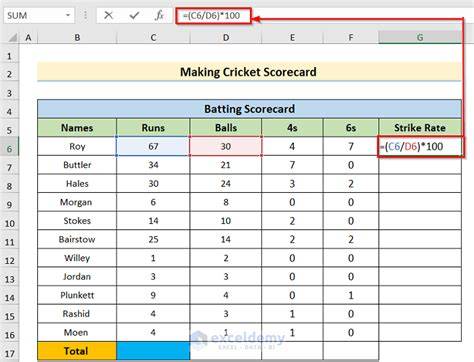
Task: Click the cell containing Bairstow
Action: 77,239
